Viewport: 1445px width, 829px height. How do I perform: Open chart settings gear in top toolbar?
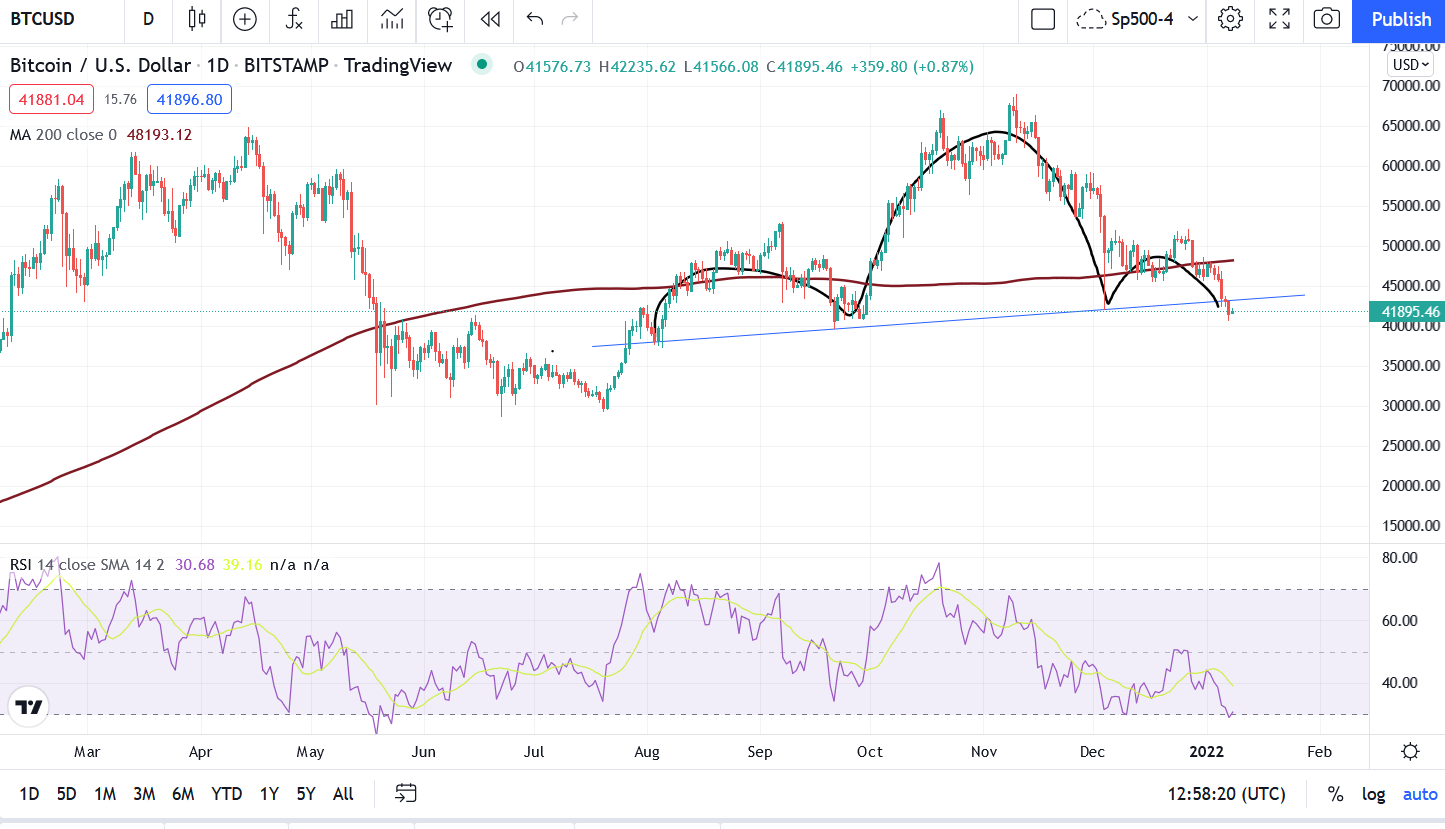[x=1230, y=19]
